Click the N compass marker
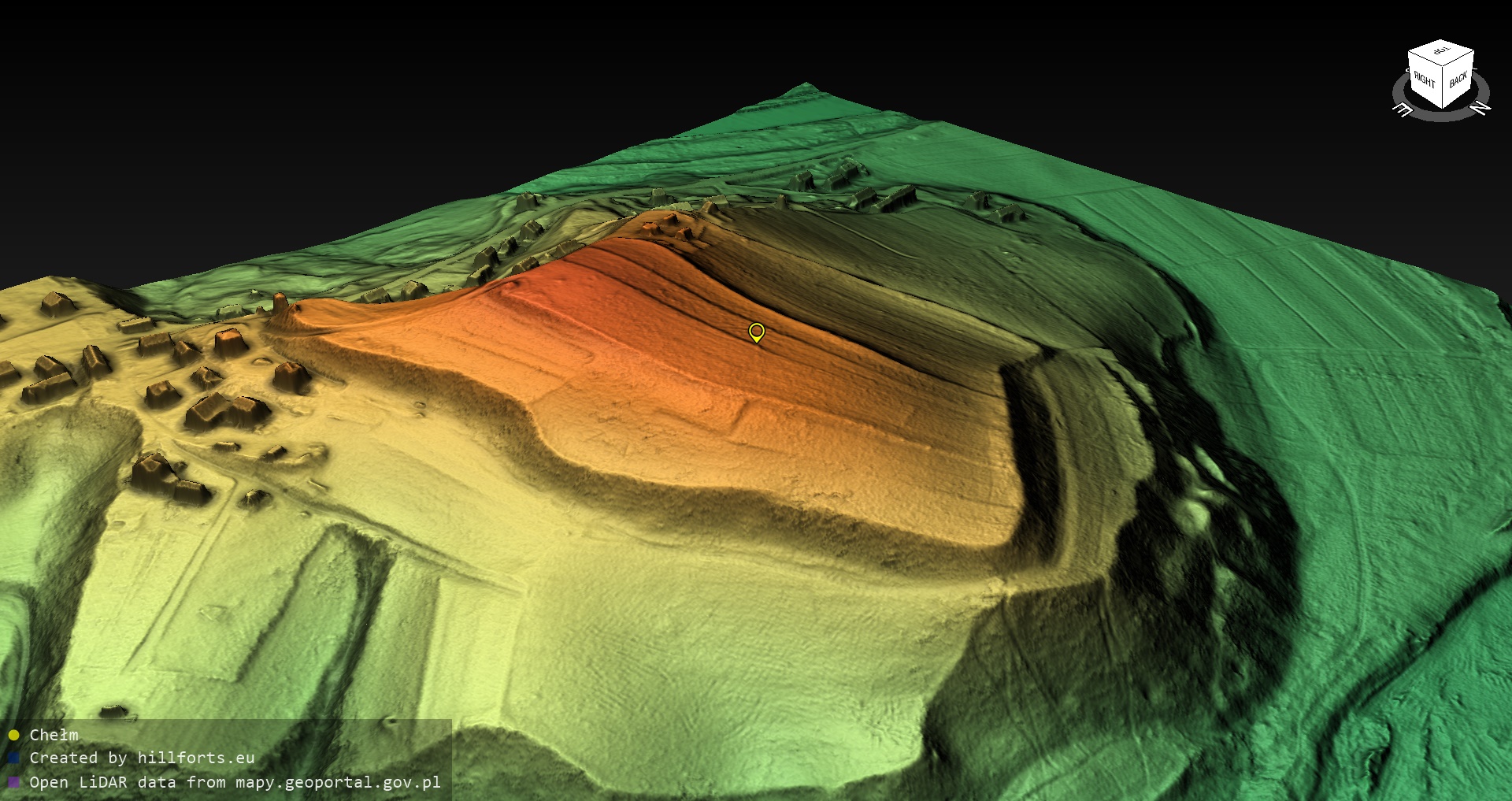1512x801 pixels. coord(1479,108)
